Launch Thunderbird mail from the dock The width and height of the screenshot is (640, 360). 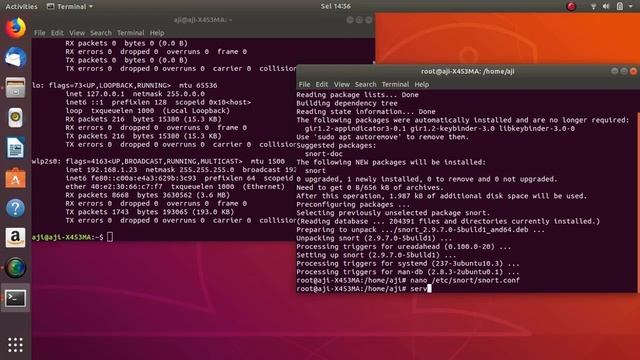pyautogui.click(x=16, y=57)
